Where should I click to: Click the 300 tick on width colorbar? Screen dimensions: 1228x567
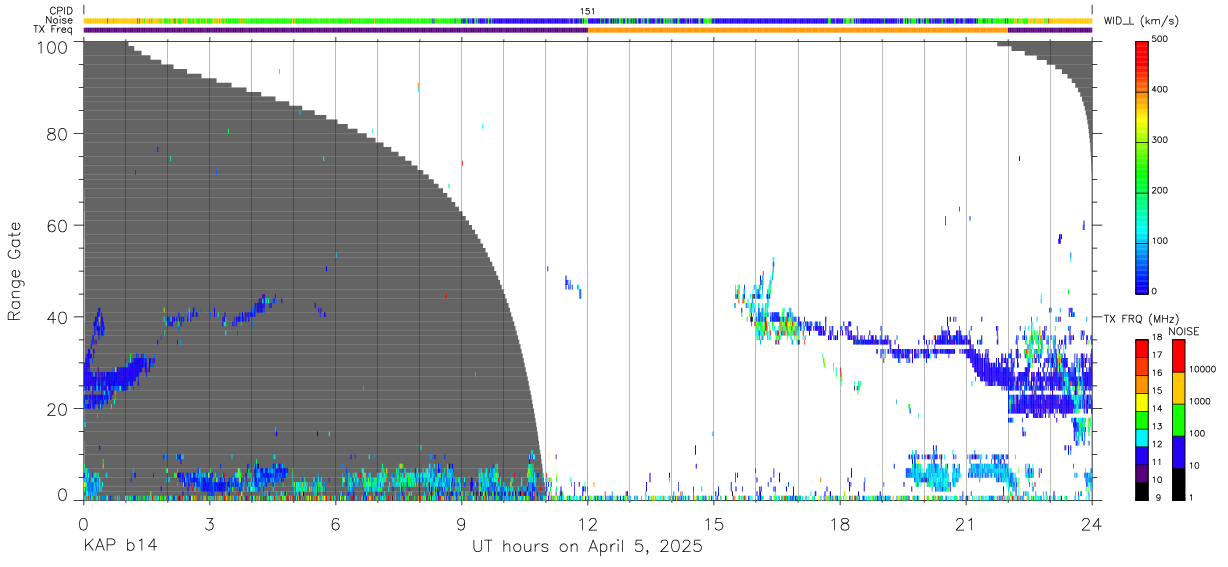point(1161,140)
